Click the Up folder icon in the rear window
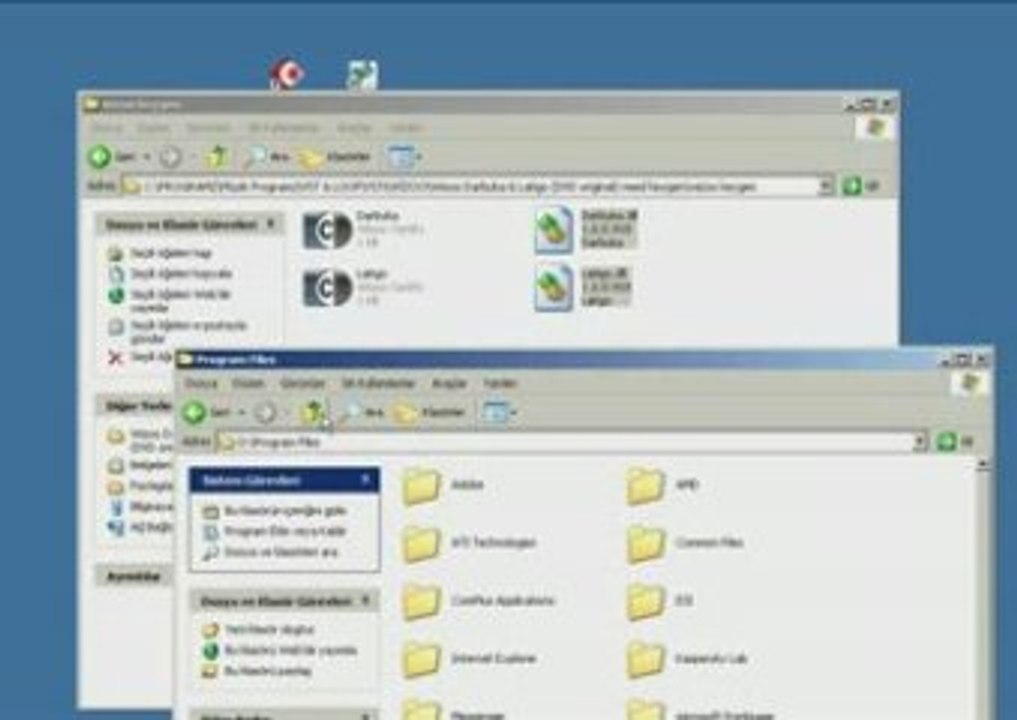The width and height of the screenshot is (1017, 720). click(x=218, y=156)
